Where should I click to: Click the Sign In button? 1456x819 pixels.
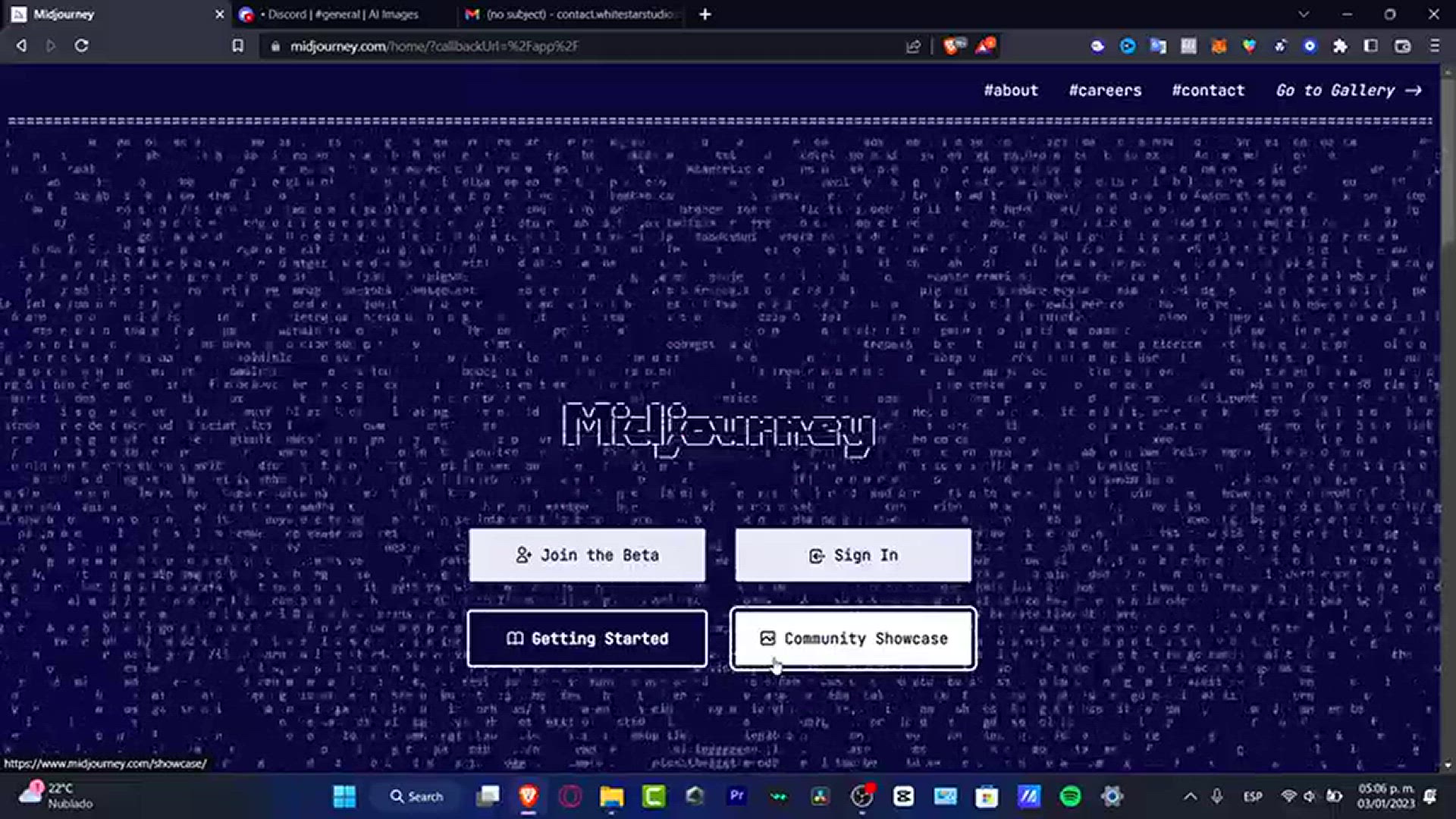pos(853,555)
